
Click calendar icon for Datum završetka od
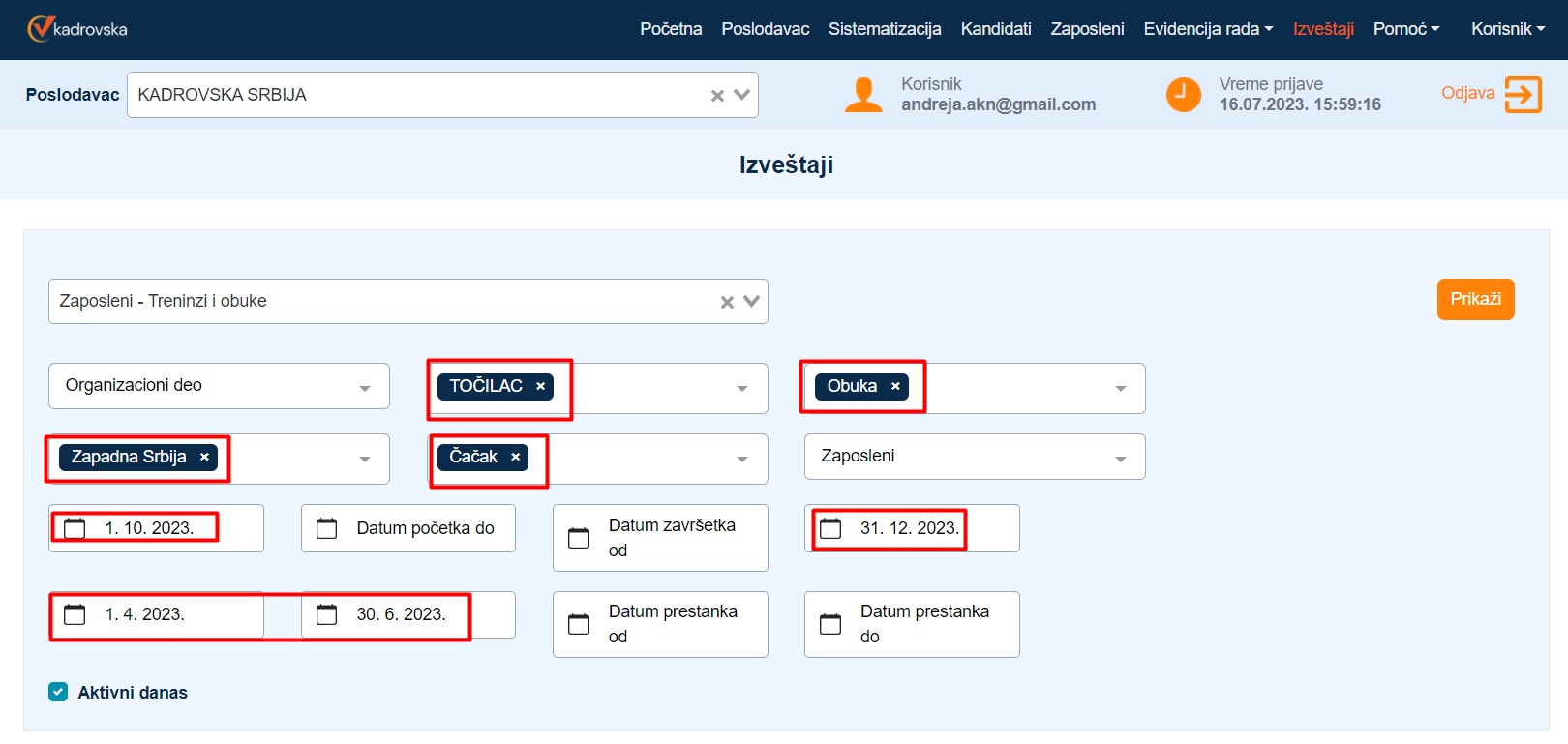579,538
